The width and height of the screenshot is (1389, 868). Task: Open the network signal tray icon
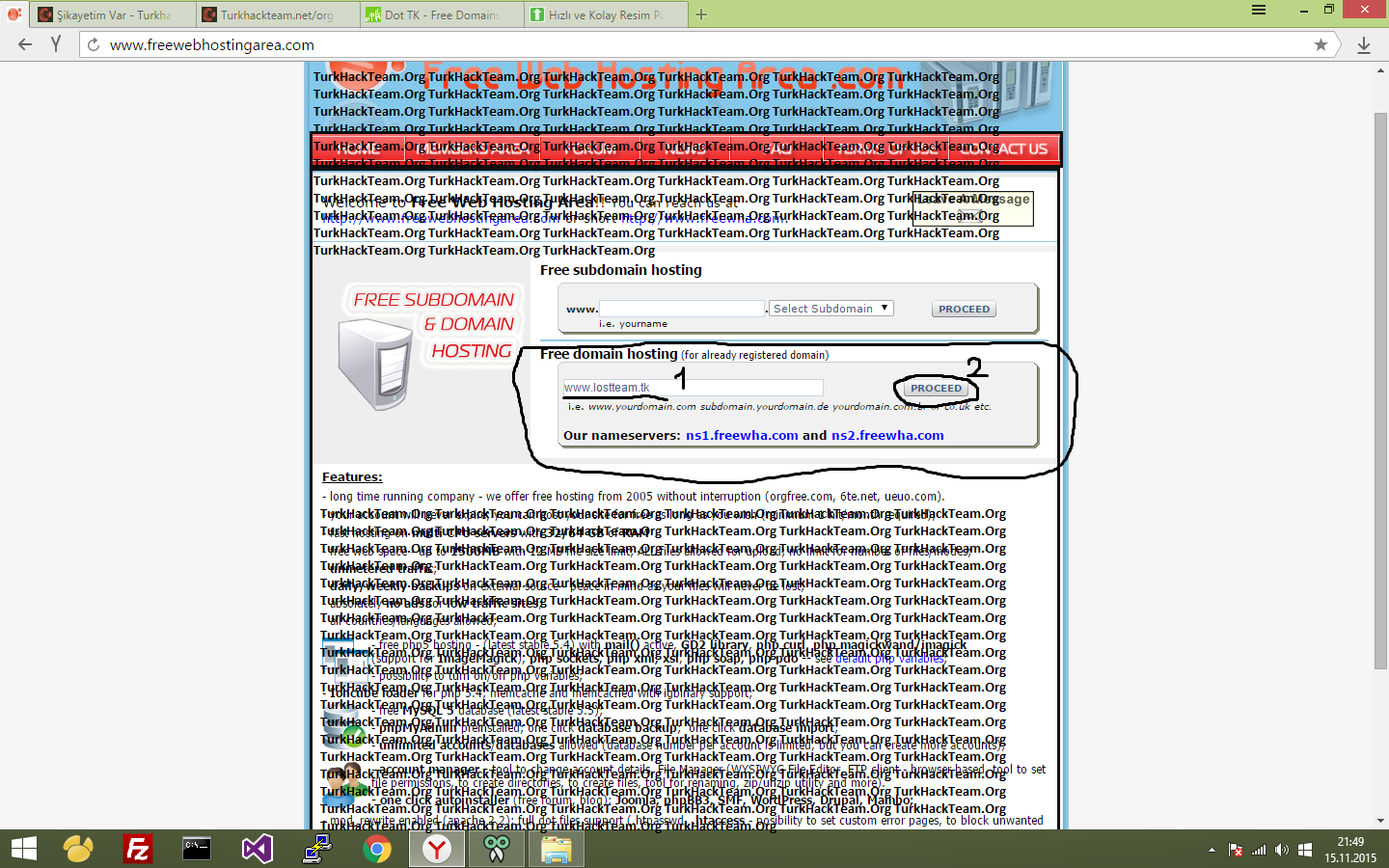tap(1259, 850)
